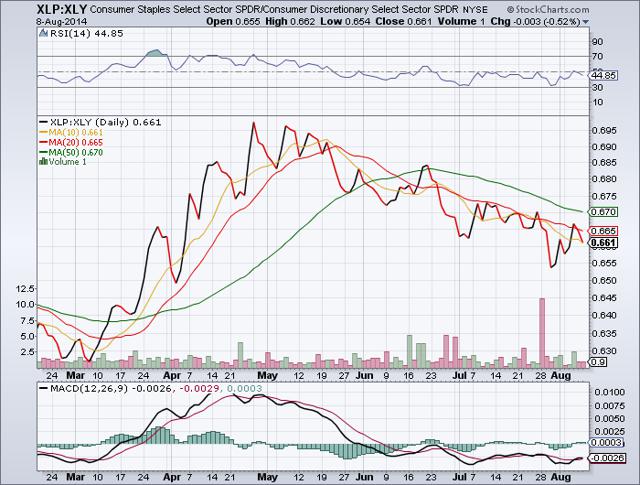The height and width of the screenshot is (485, 640).
Task: Click the green 0.670 MA(50) price tag
Action: pyautogui.click(x=603, y=212)
